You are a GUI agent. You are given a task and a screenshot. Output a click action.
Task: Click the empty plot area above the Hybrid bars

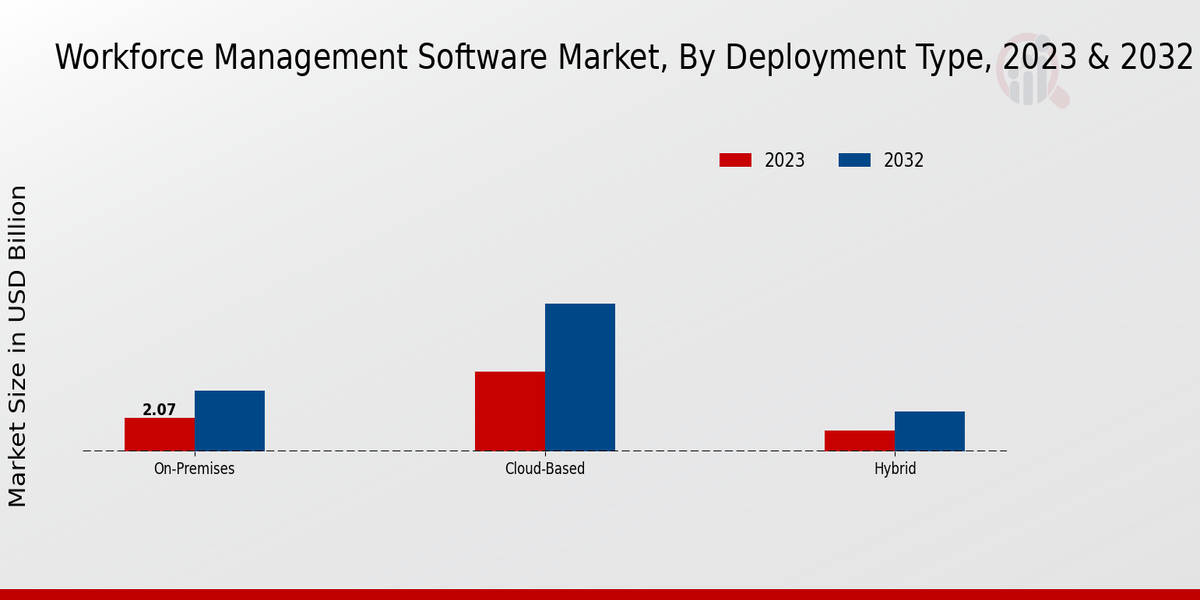tap(895, 300)
